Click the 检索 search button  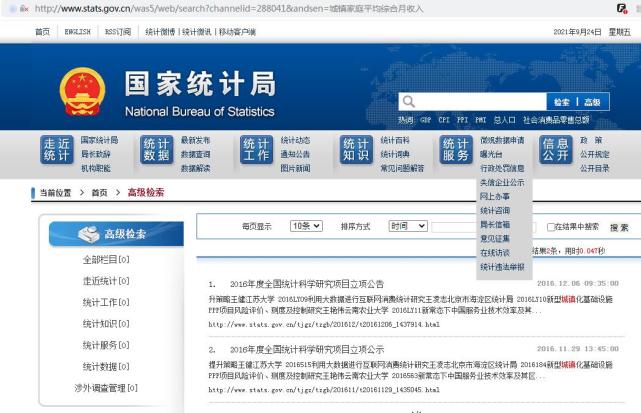coord(562,102)
